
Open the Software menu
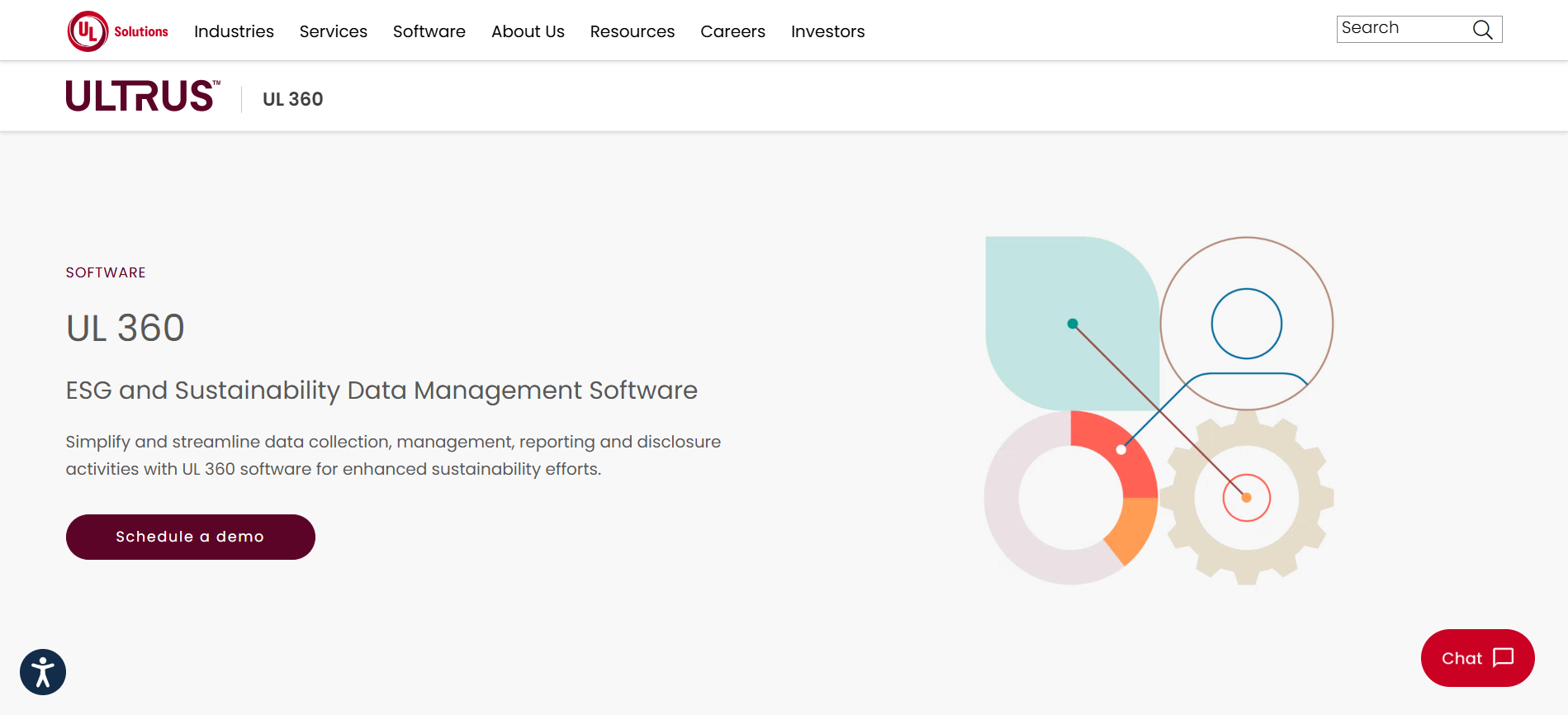429,31
